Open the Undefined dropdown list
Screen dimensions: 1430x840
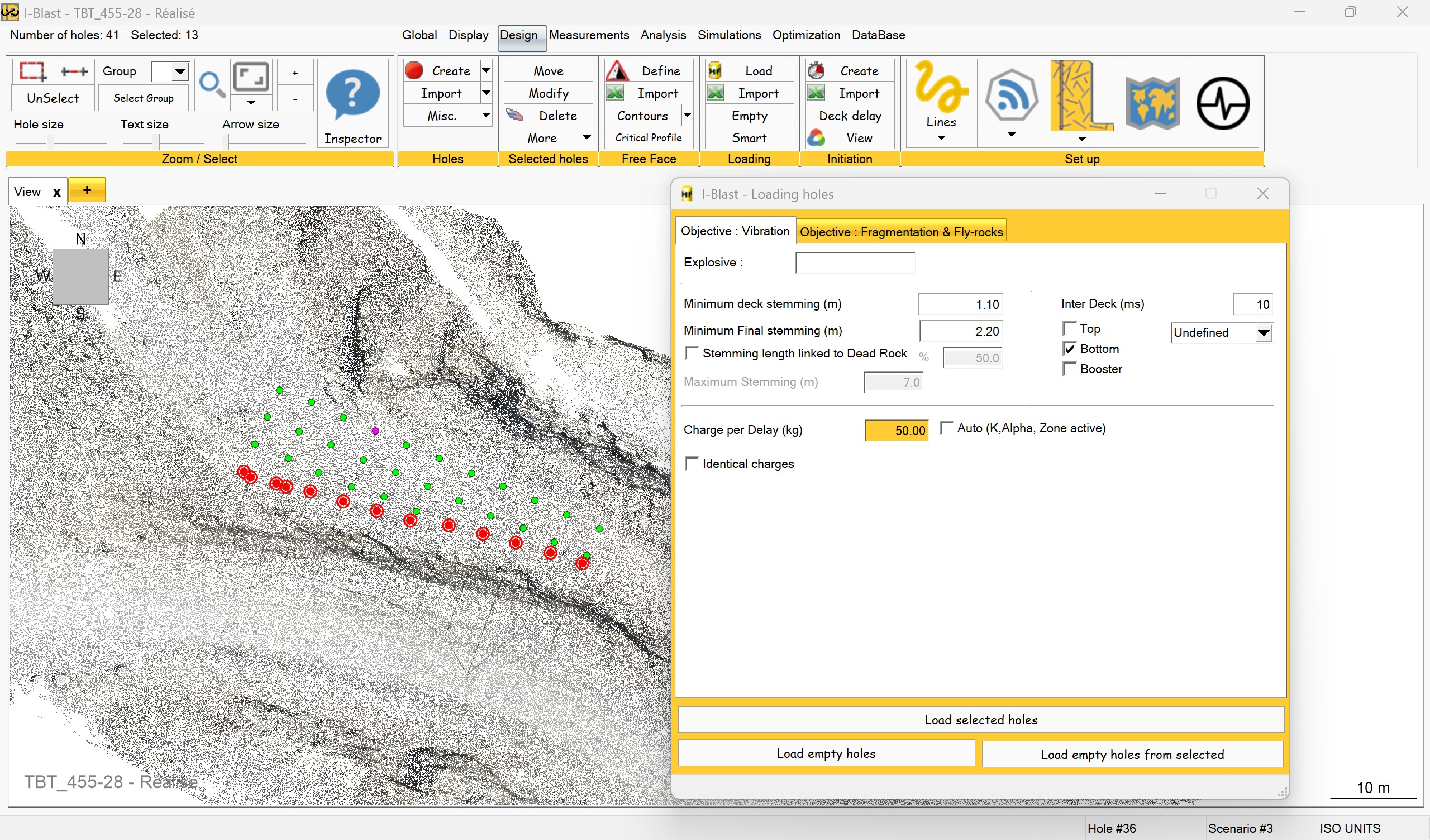point(1263,333)
